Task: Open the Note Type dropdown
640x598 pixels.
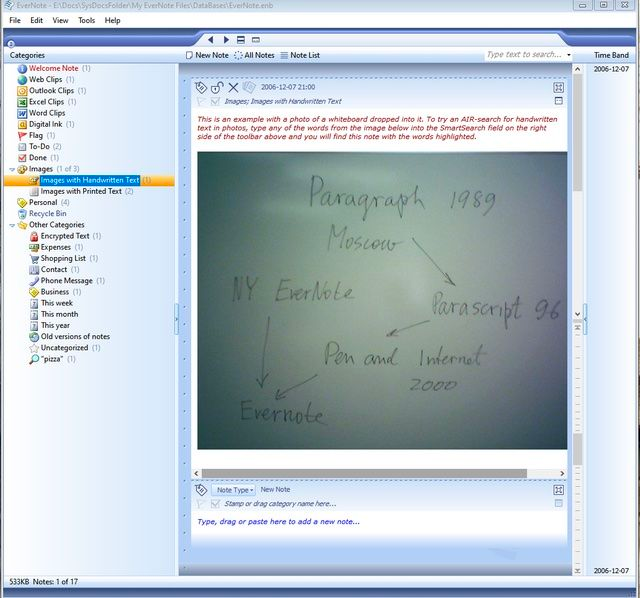Action: click(233, 490)
